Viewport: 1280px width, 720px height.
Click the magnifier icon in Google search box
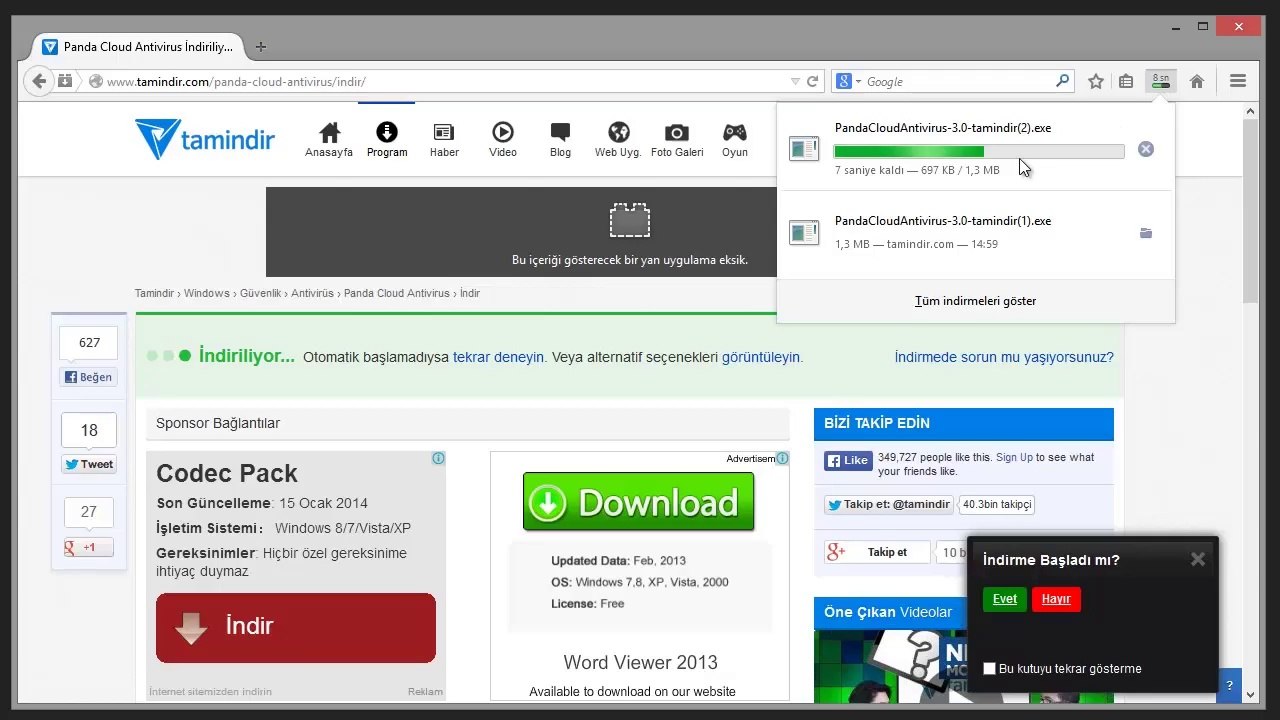[1062, 81]
